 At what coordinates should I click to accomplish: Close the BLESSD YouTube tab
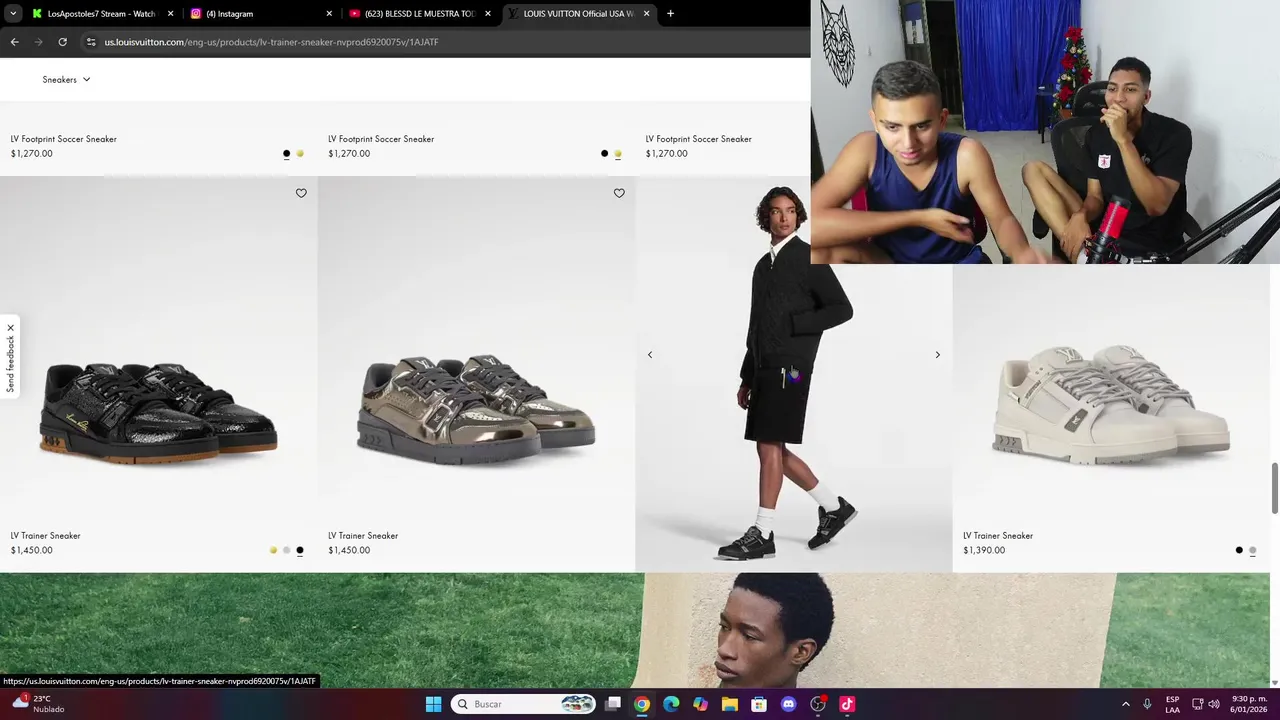[488, 14]
